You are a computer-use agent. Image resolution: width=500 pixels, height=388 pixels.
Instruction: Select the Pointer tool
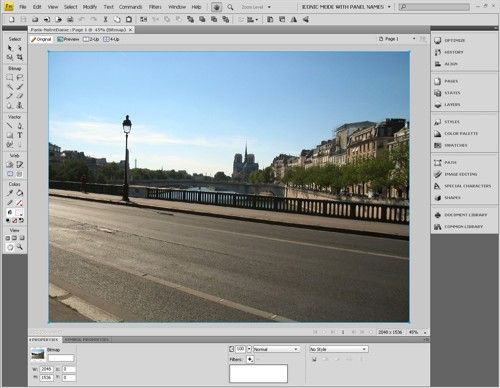[10, 48]
